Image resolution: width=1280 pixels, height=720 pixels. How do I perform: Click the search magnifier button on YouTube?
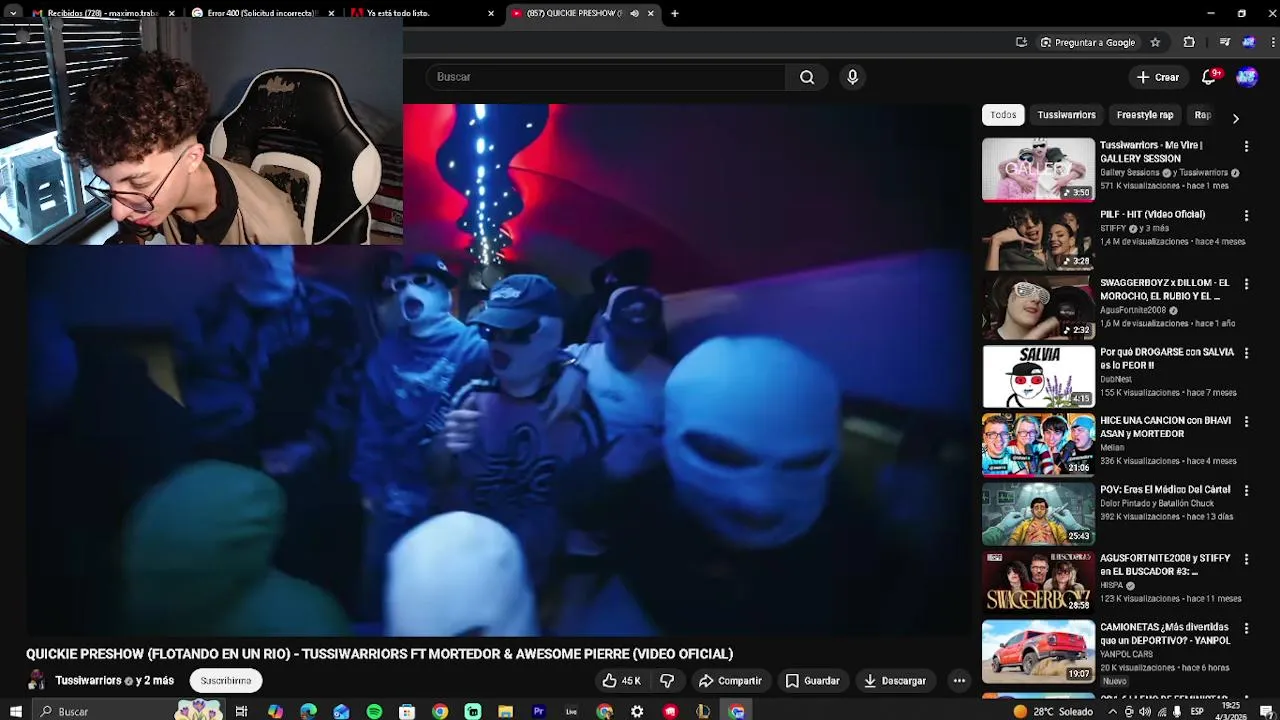click(807, 77)
